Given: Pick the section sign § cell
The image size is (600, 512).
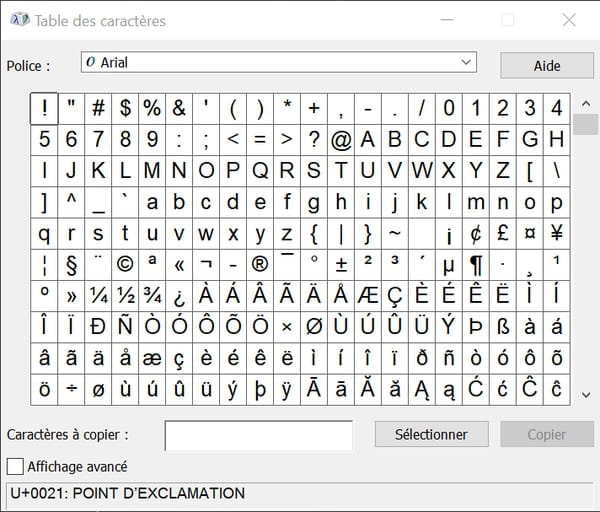Looking at the screenshot, I should click(71, 265).
